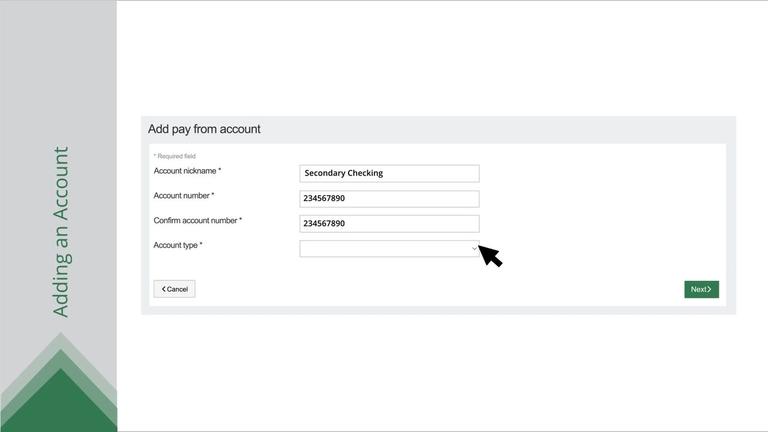Click the 'Account nickname *' label
The width and height of the screenshot is (768, 432).
188,171
